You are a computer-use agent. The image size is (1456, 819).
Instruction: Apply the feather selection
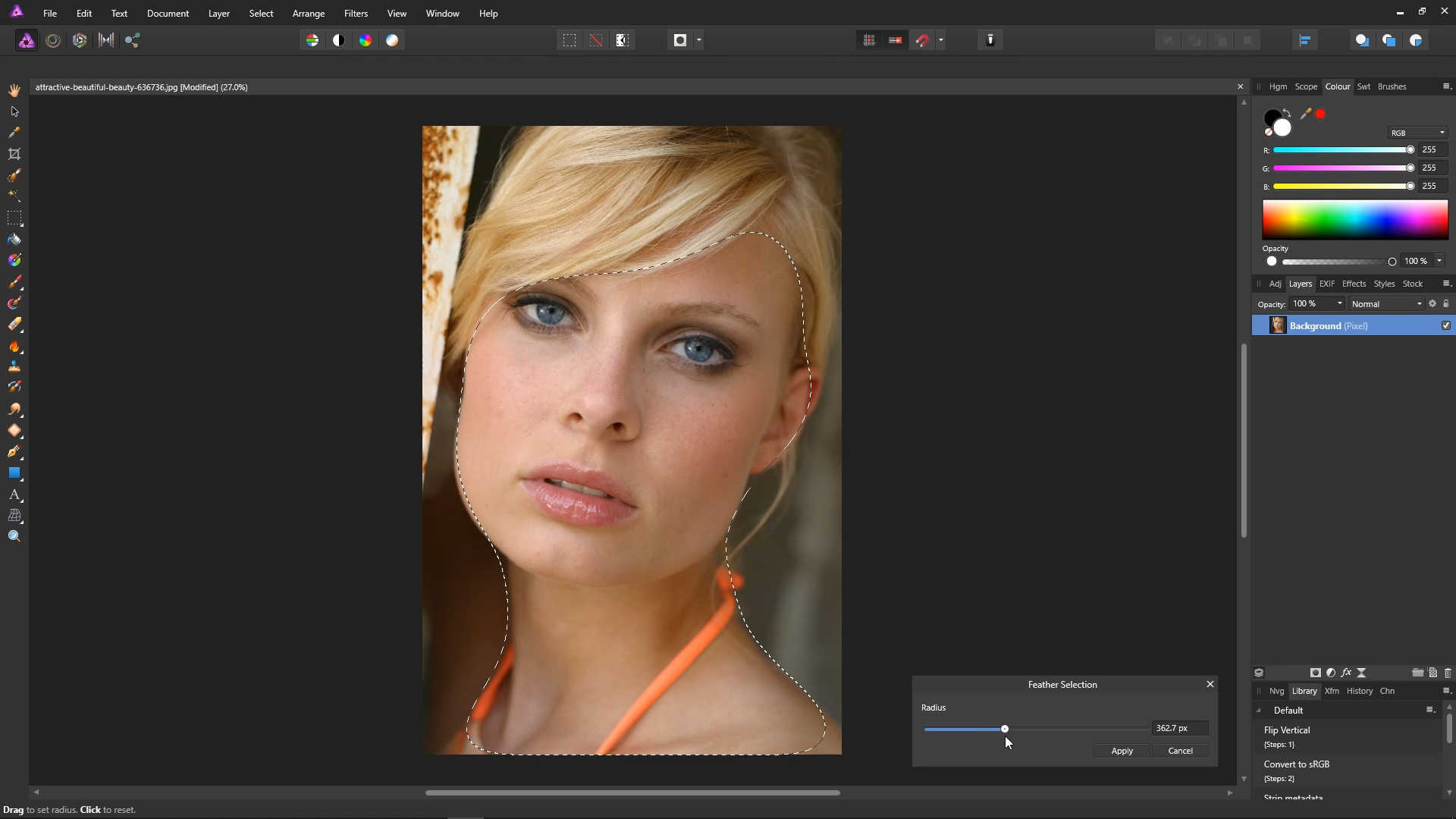1122,751
